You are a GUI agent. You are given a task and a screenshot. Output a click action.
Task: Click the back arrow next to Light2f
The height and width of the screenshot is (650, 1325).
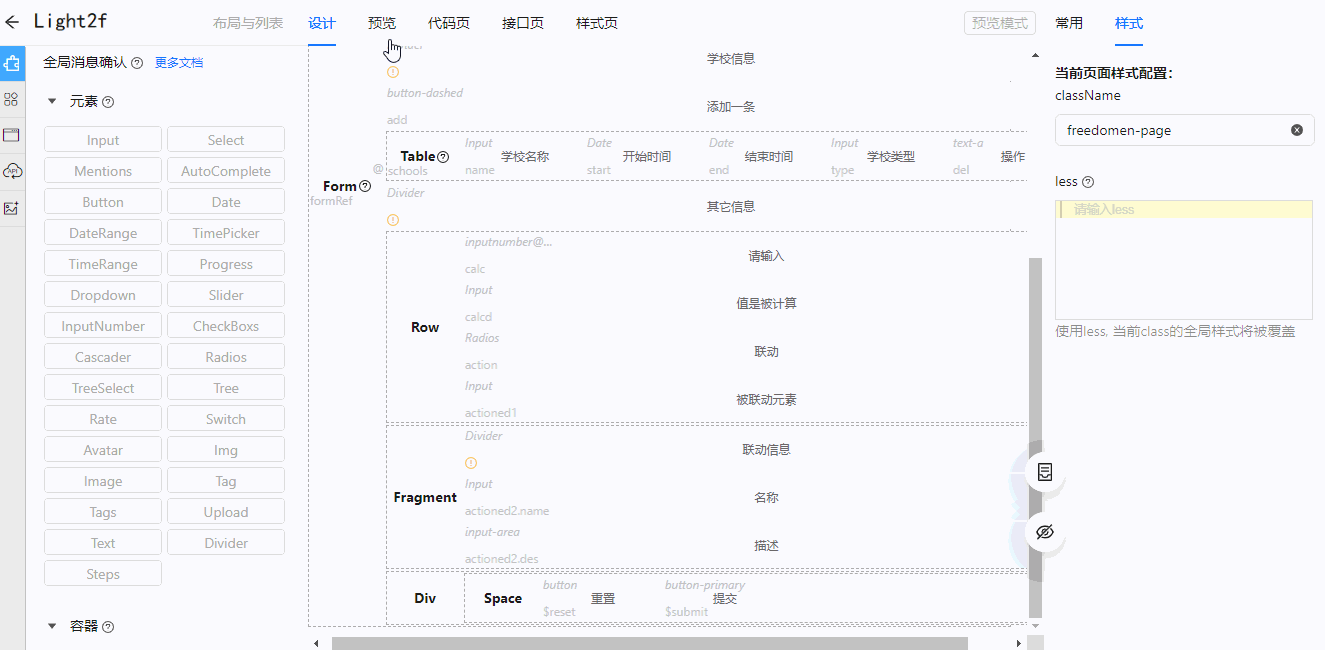(12, 21)
